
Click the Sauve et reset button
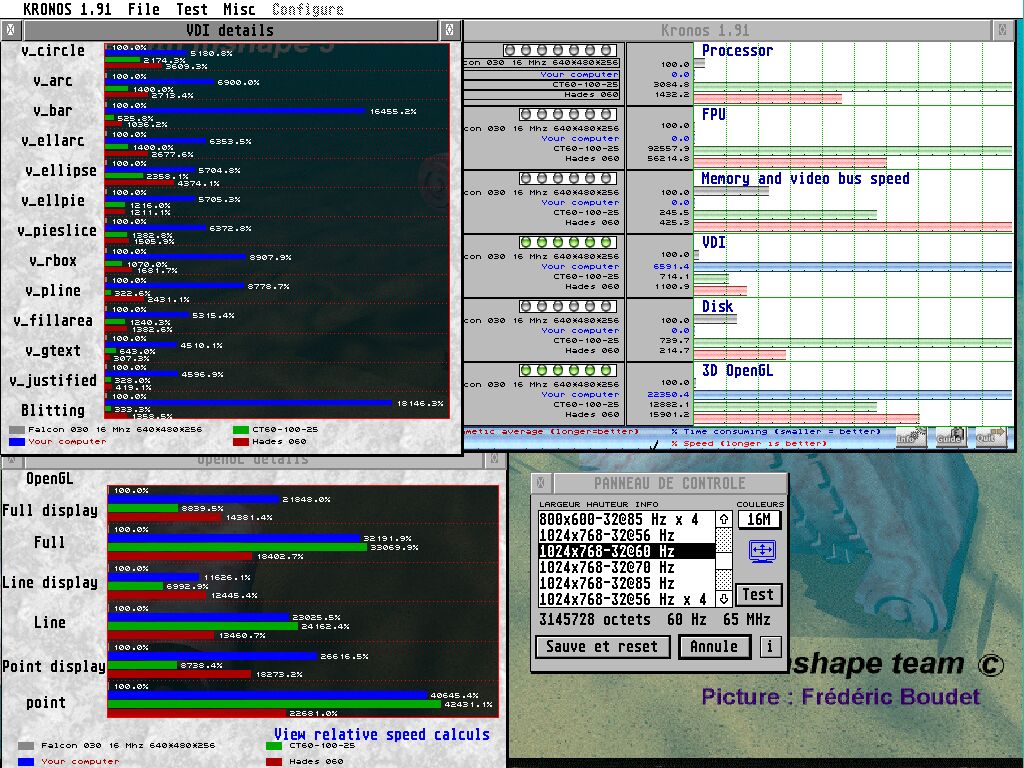click(x=602, y=646)
